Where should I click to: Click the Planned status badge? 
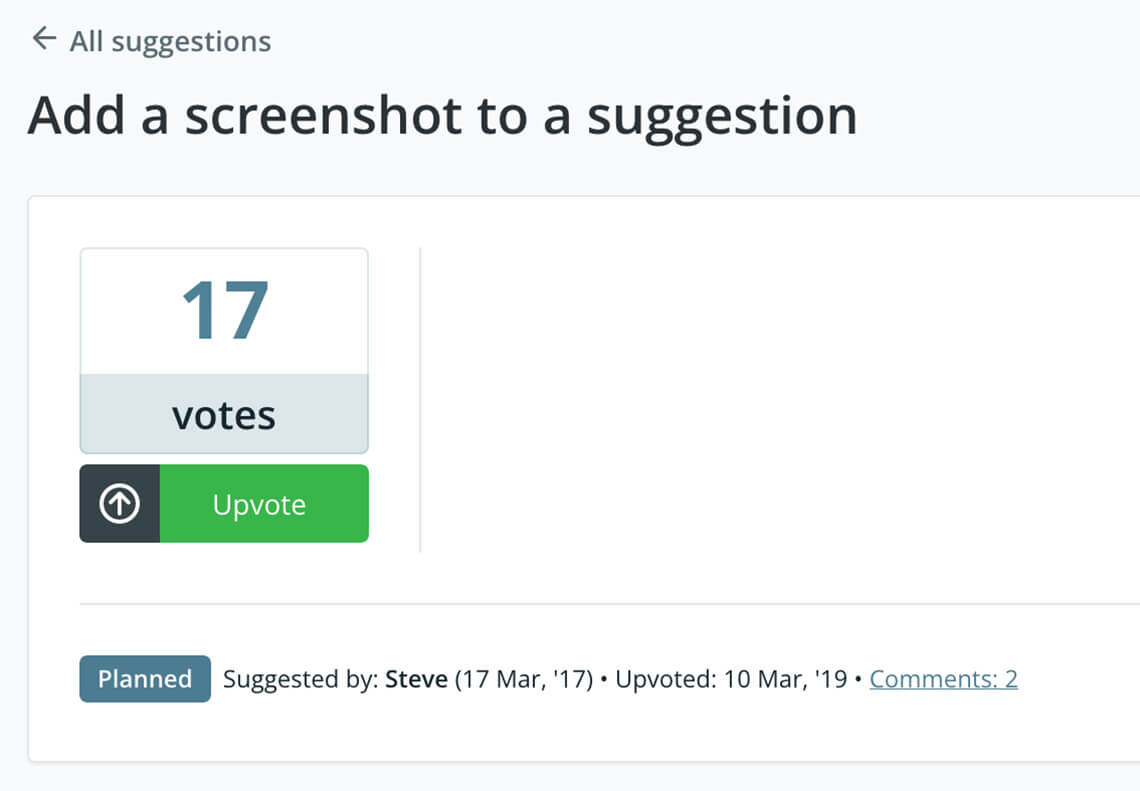144,678
